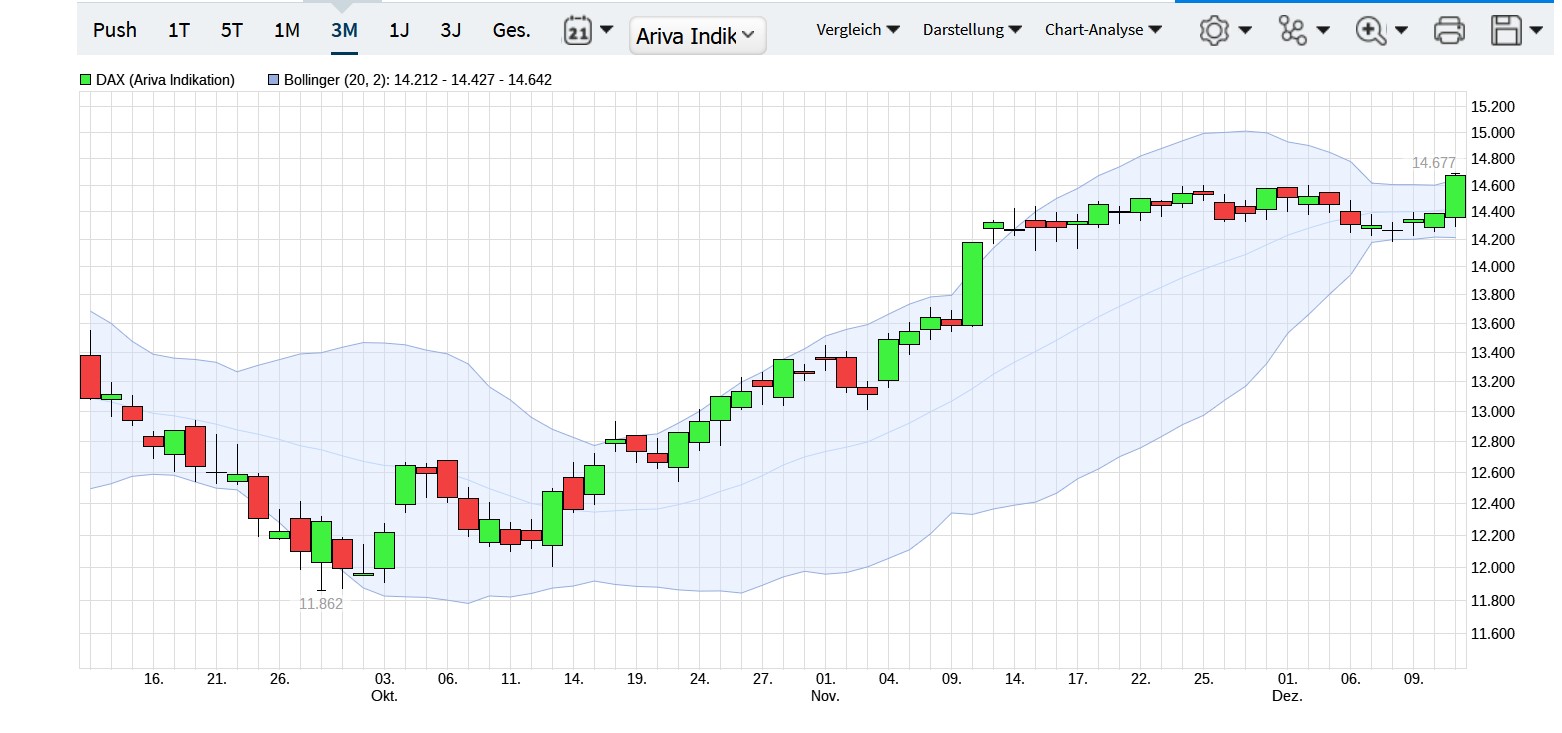
Task: Open the Darstellung dropdown menu
Action: tap(972, 30)
